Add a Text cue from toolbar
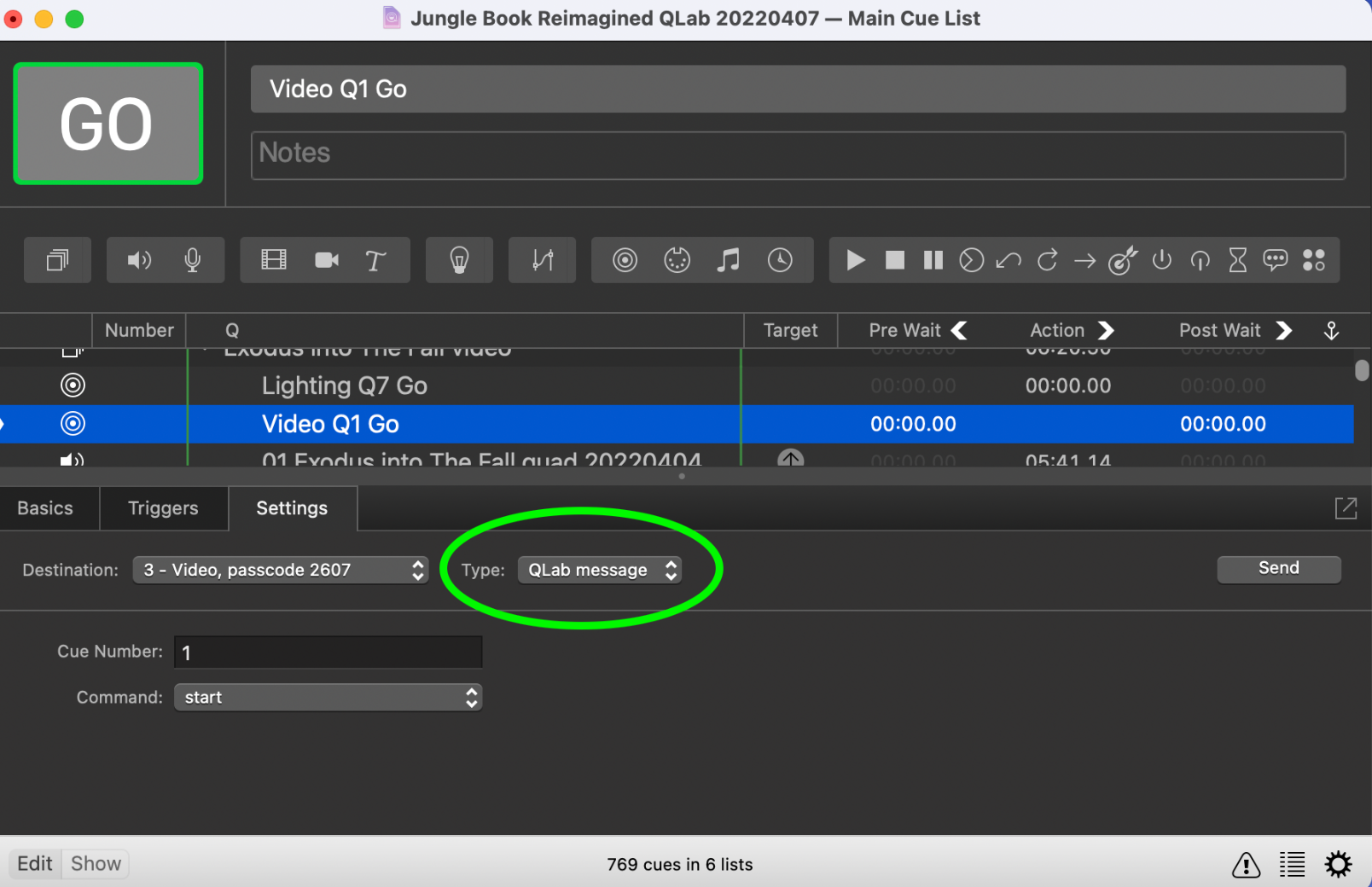The image size is (1372, 887). click(375, 260)
